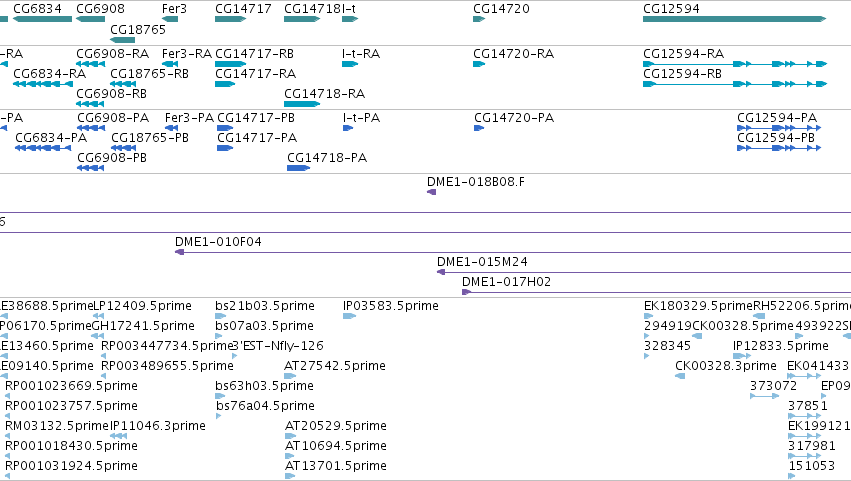Select the CG14720-RA transcript arrow
This screenshot has width=851, height=481.
click(479, 64)
